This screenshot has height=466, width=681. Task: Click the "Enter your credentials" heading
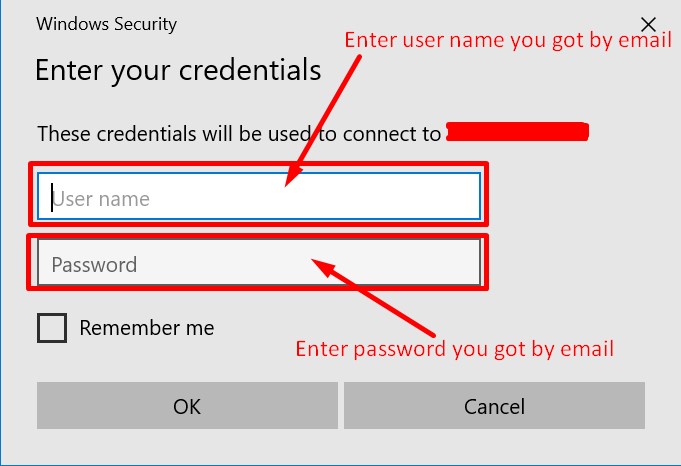(x=178, y=70)
